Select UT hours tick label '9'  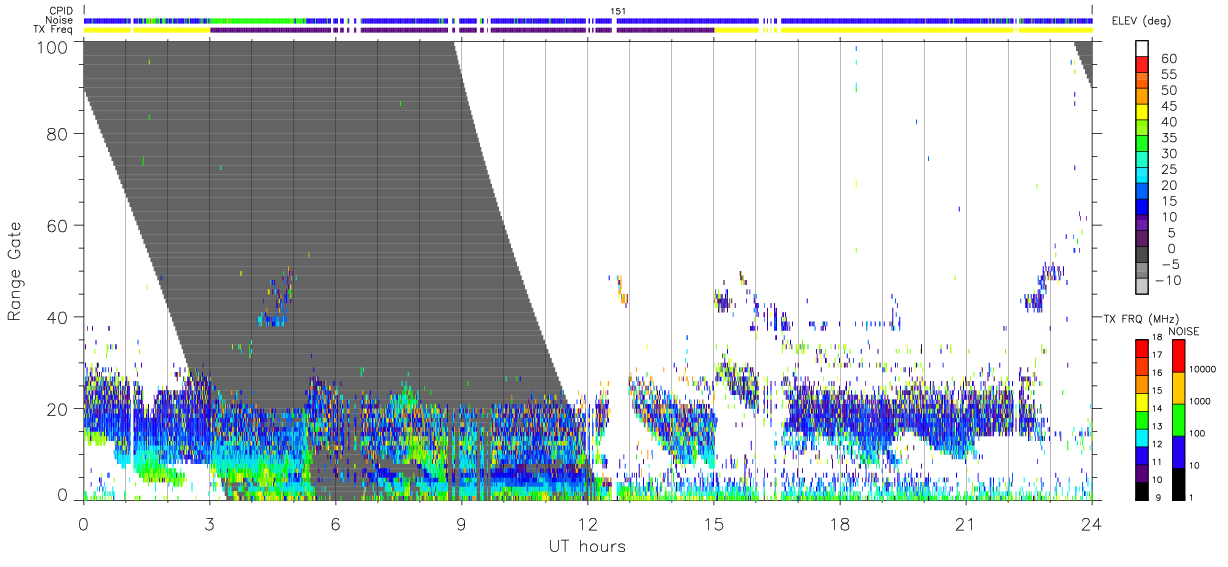click(x=461, y=524)
